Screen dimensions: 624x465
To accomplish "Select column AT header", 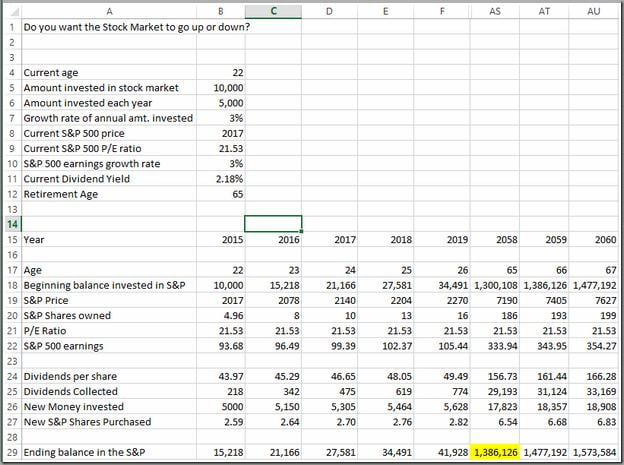I will coord(544,11).
